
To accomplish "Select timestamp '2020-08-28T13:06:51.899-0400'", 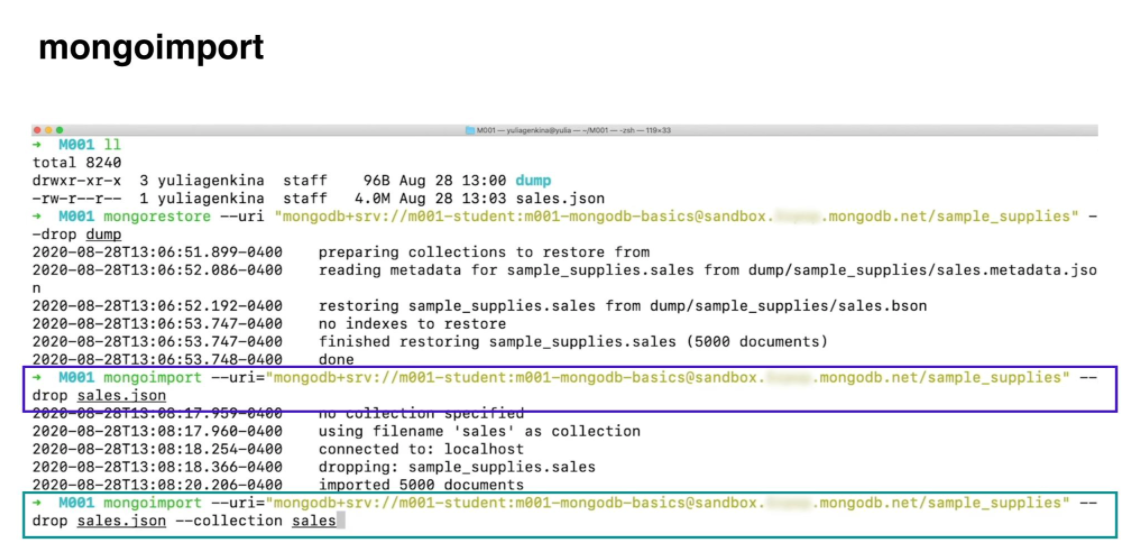I will coord(157,252).
